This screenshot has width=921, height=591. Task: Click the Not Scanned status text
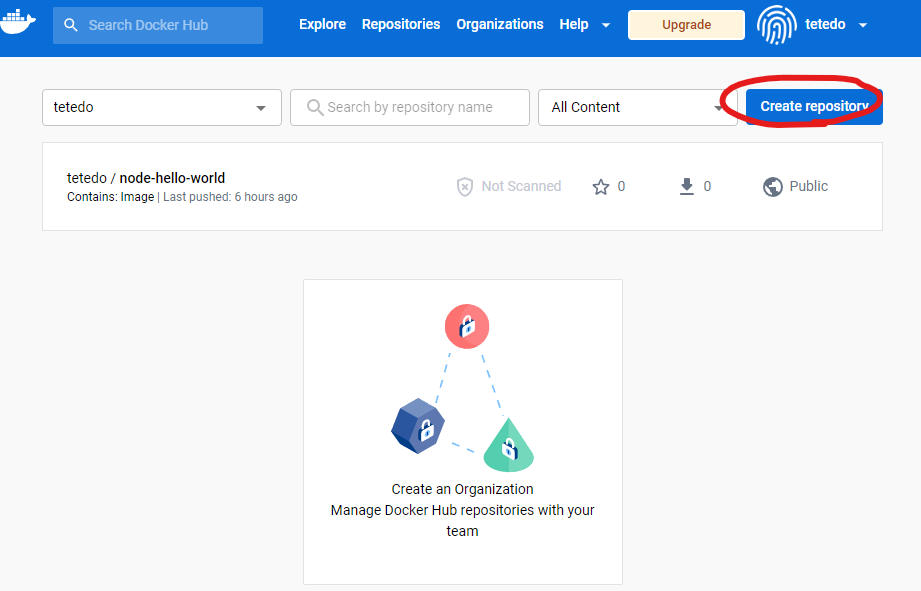tap(522, 186)
